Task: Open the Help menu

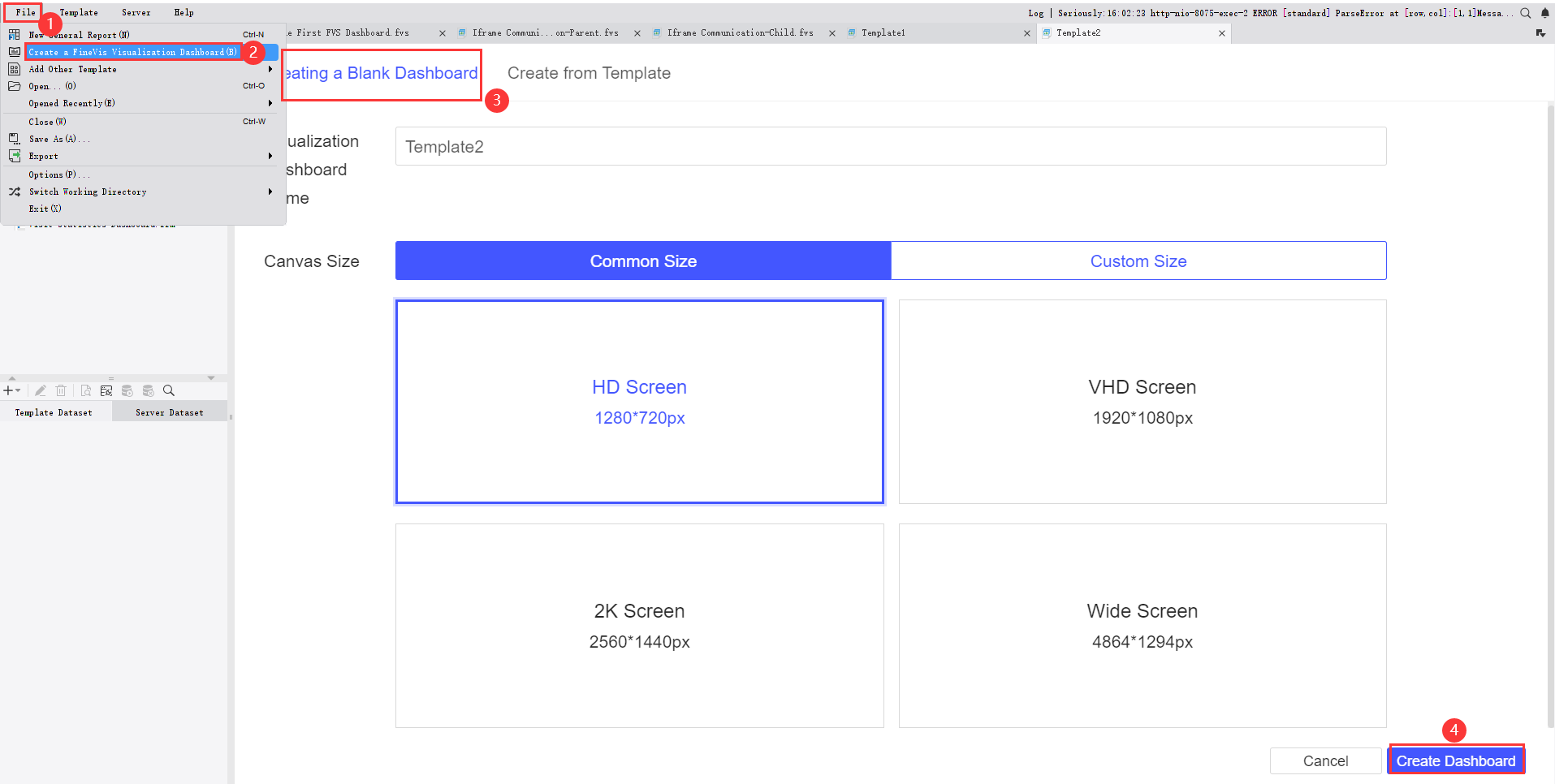Action: [184, 12]
